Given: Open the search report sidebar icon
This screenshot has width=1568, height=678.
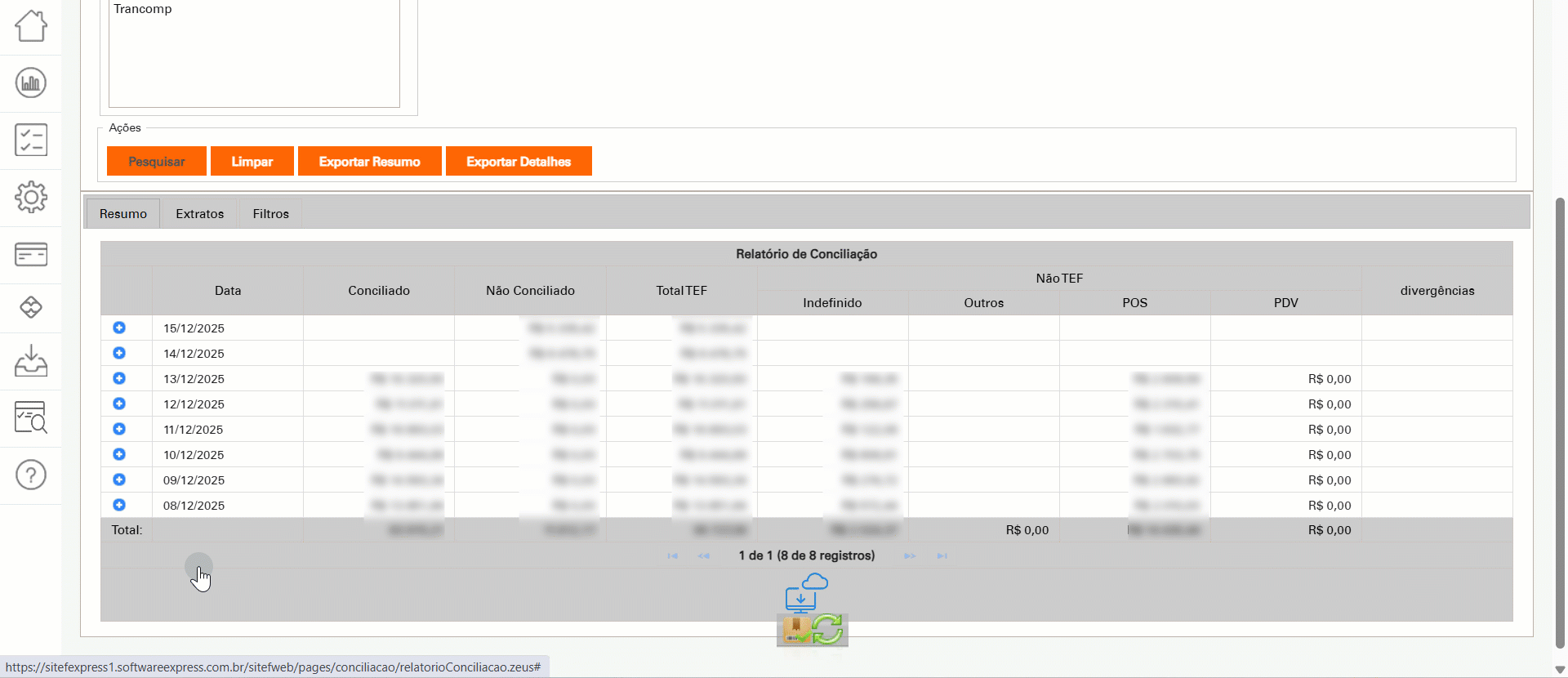Looking at the screenshot, I should 31,417.
